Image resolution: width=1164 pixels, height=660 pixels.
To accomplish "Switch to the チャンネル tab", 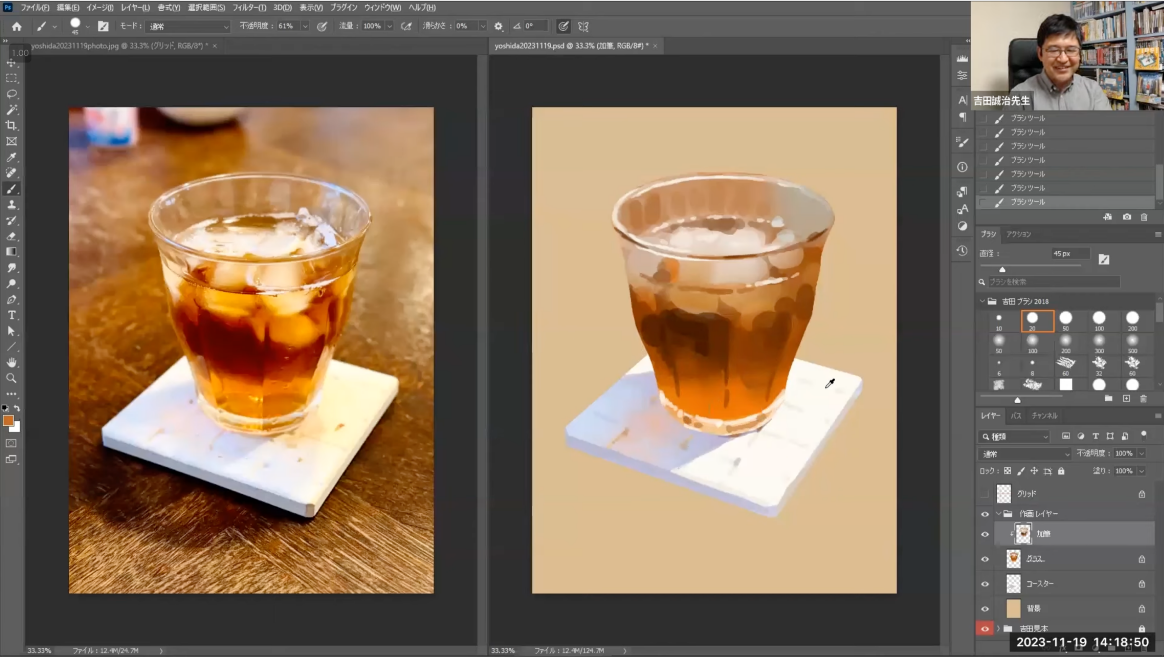I will (1044, 415).
